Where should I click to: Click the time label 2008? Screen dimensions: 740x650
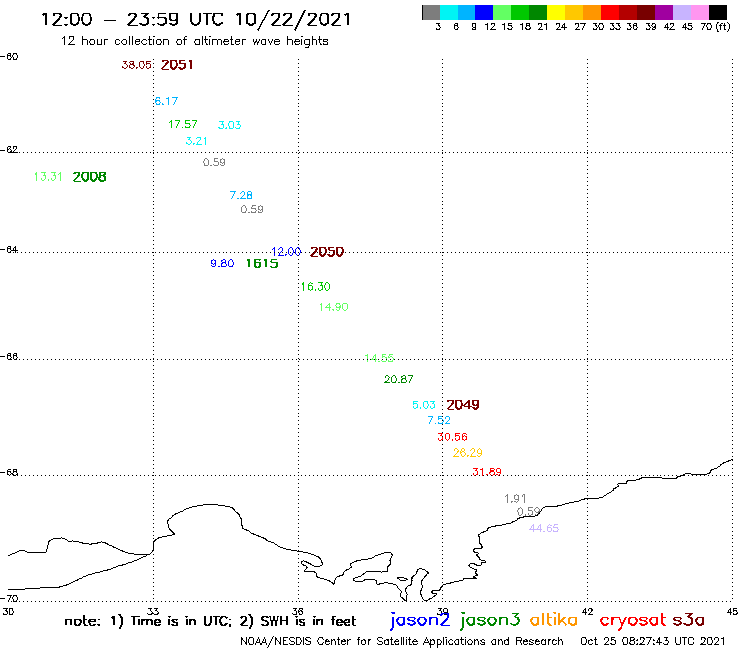click(90, 177)
